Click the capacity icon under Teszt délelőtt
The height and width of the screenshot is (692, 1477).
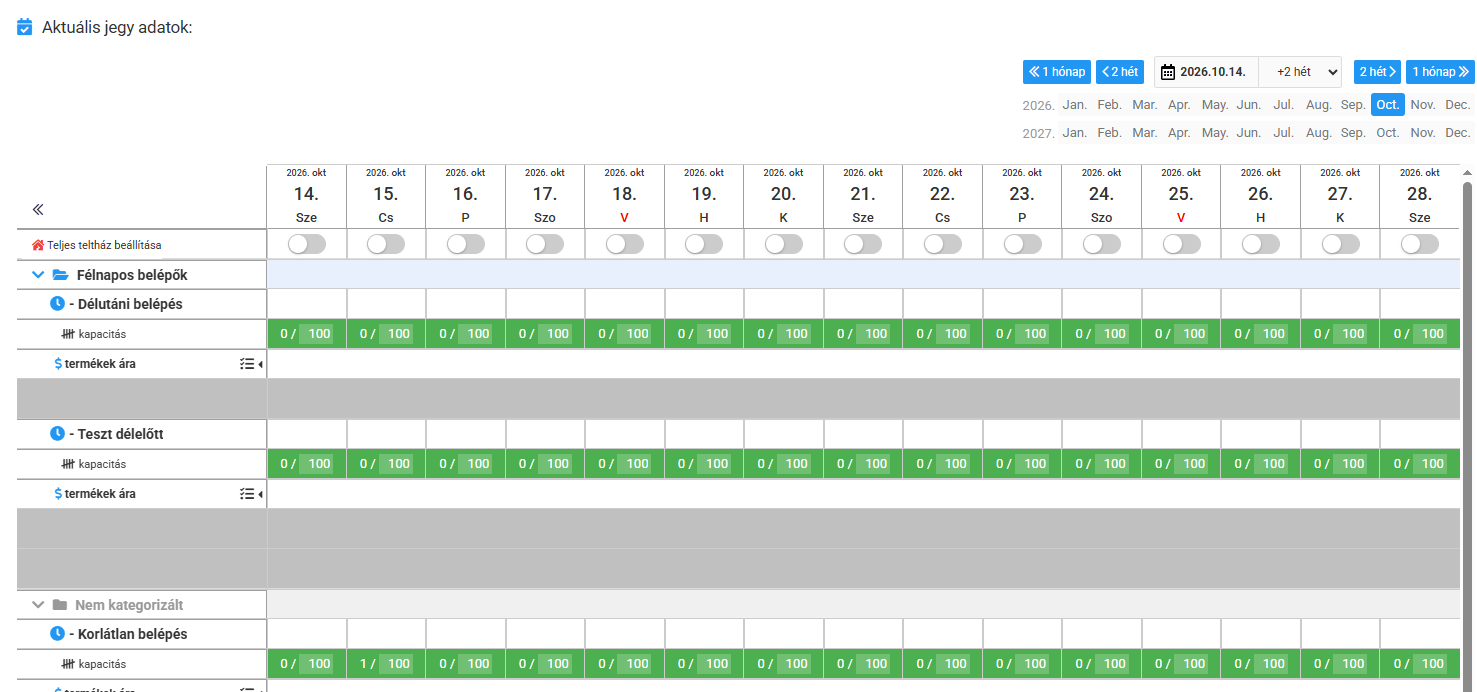pos(68,464)
